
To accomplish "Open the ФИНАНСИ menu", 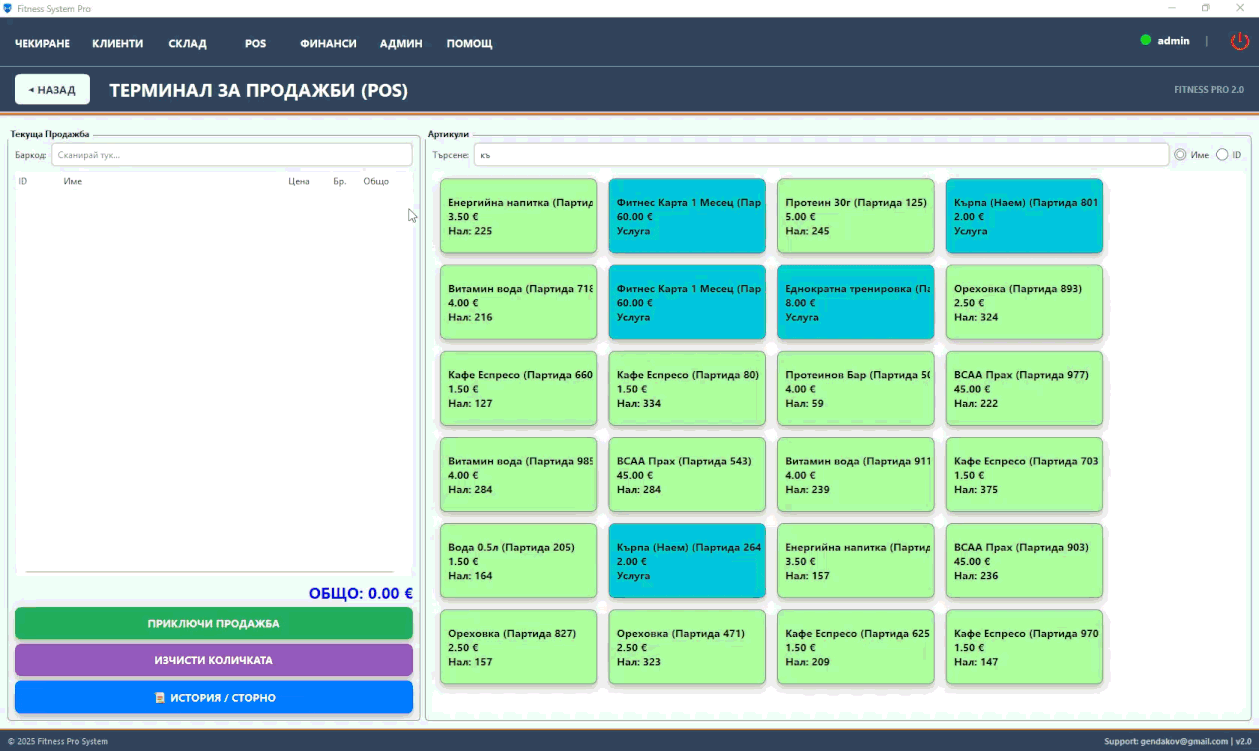I will (328, 44).
